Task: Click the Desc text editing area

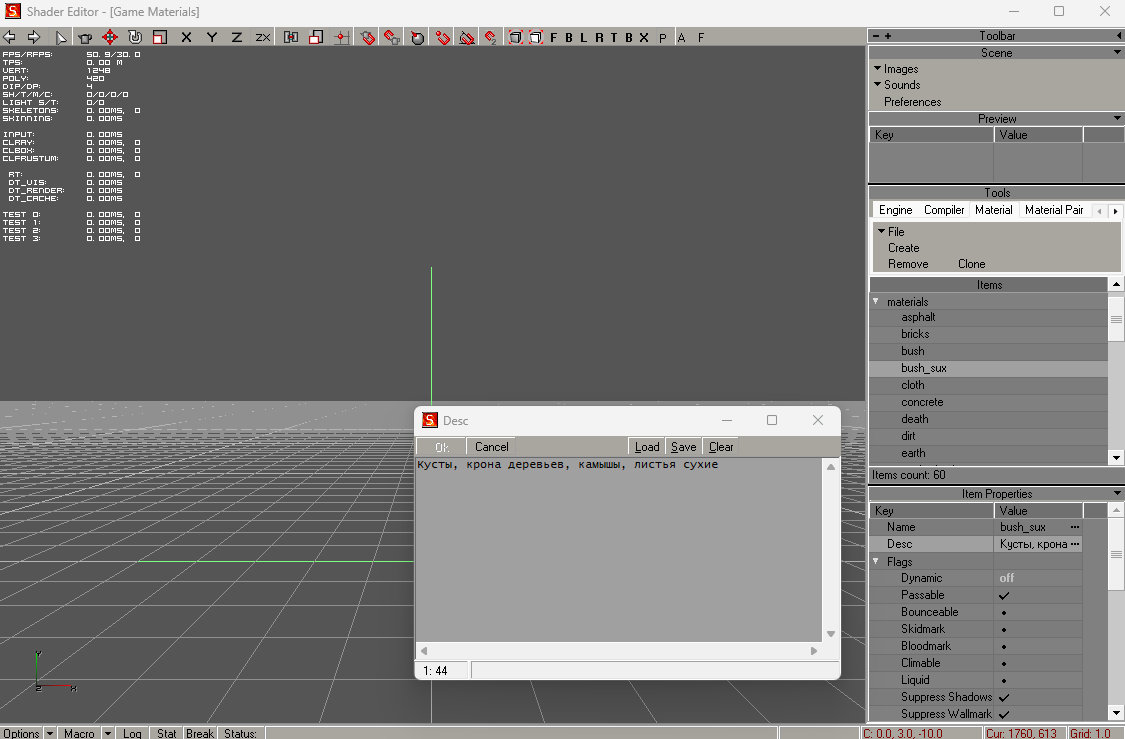Action: [619, 550]
